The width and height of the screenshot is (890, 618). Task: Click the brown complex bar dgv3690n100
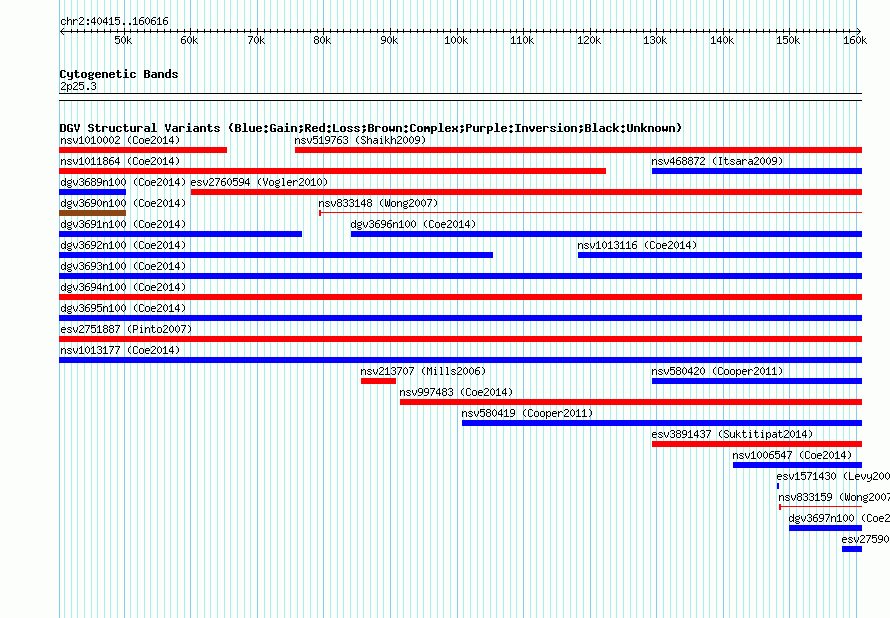[93, 213]
